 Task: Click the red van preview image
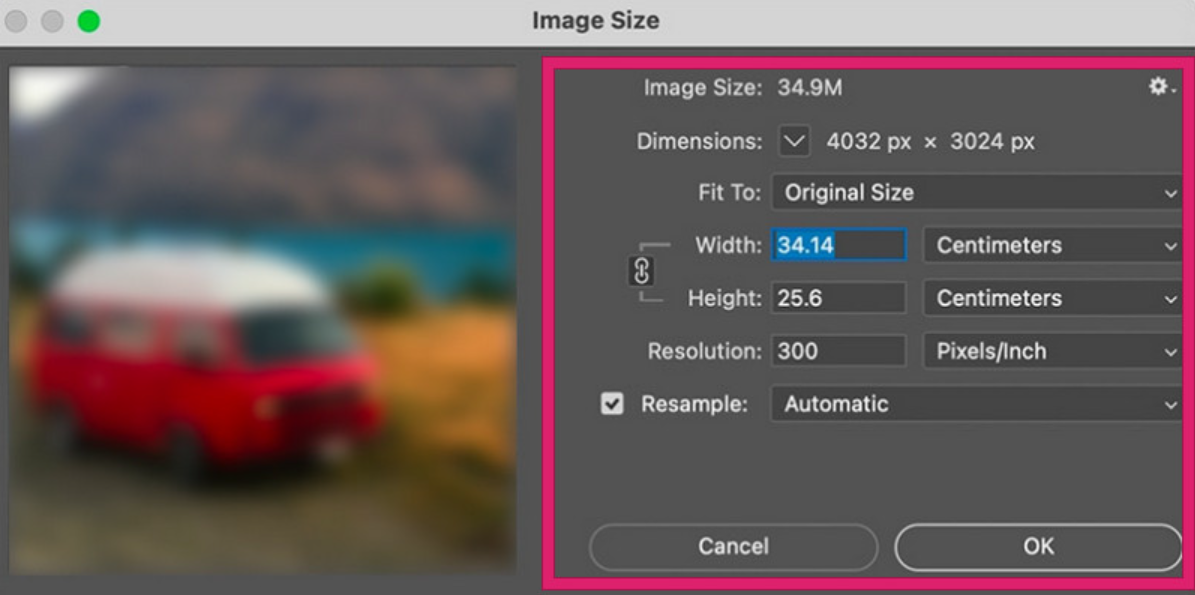(x=263, y=320)
